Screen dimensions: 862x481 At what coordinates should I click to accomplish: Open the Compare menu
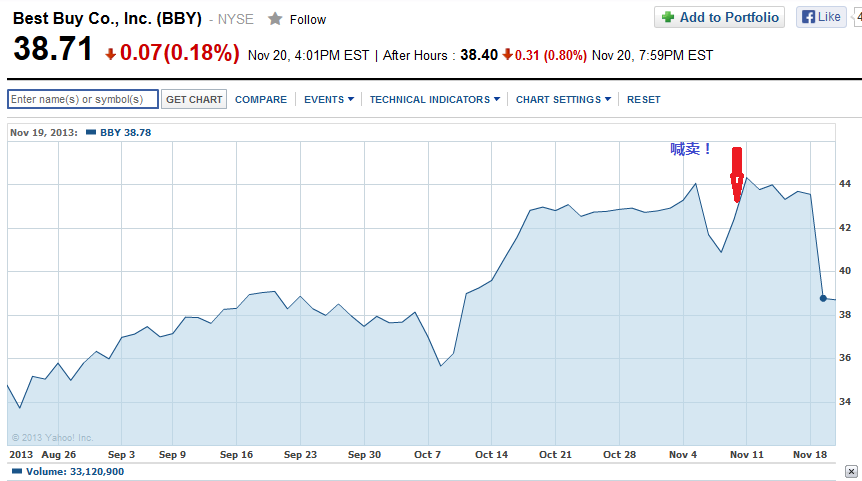(260, 99)
